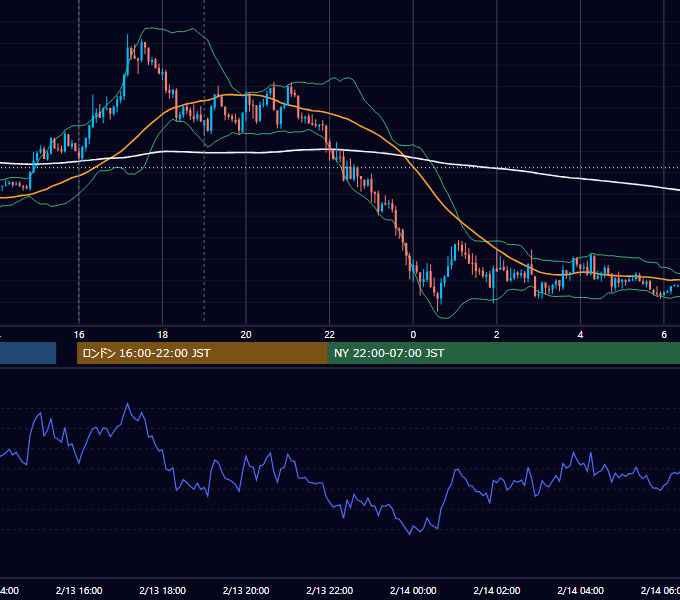Click the 20 hour label on price chart axis
Screen dimensions: 680x600
point(246,335)
